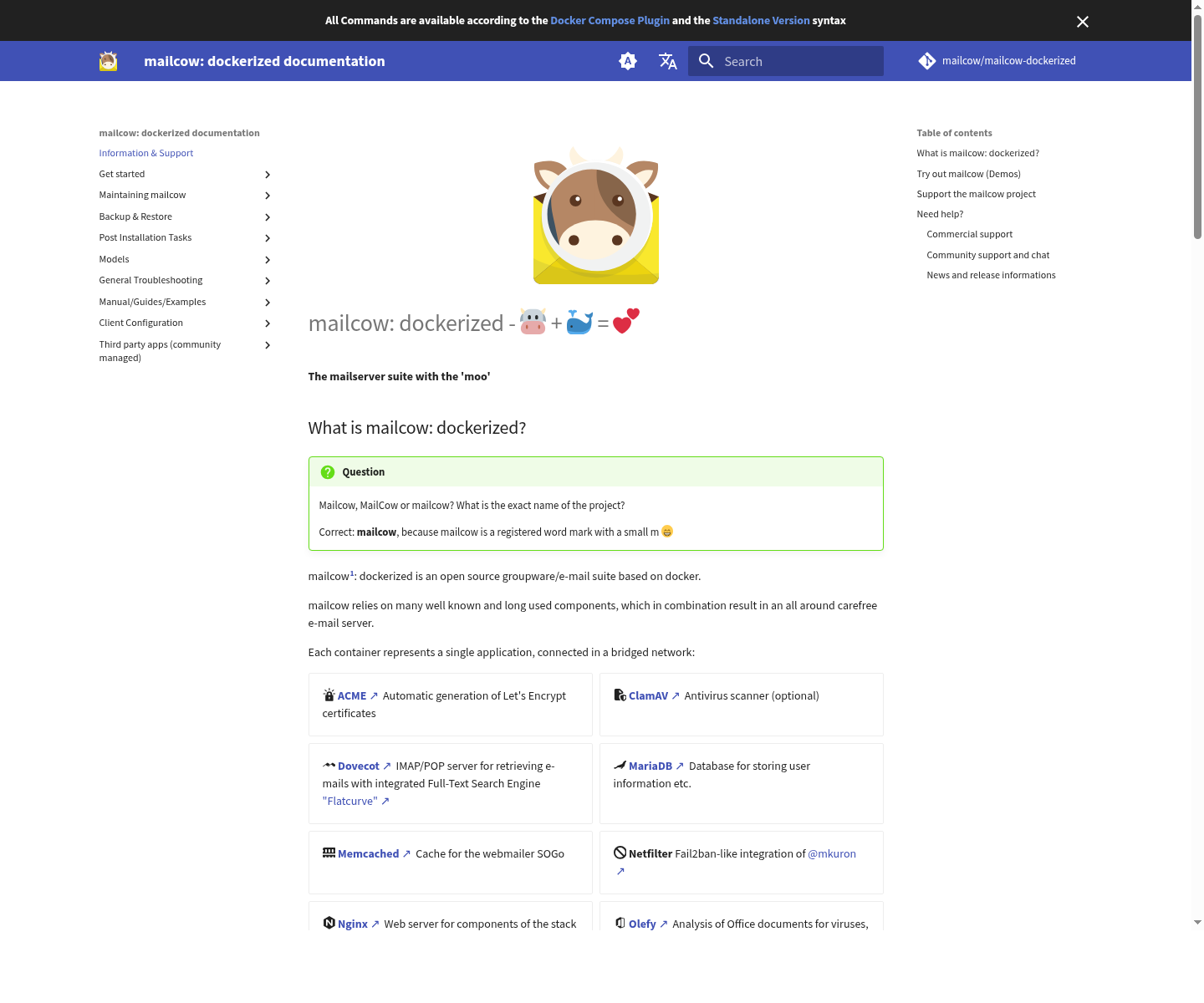Jump to Support the mailcow project

click(976, 194)
